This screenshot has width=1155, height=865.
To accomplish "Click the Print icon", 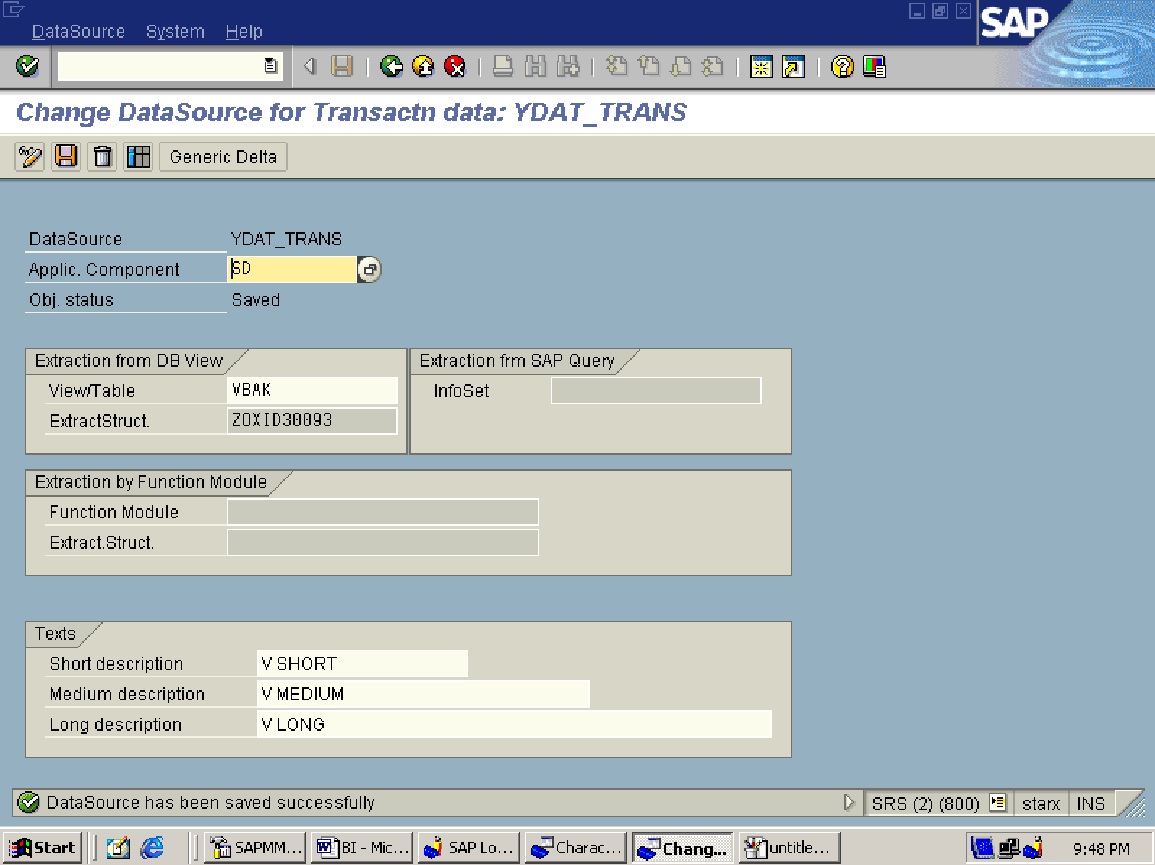I will (x=503, y=66).
